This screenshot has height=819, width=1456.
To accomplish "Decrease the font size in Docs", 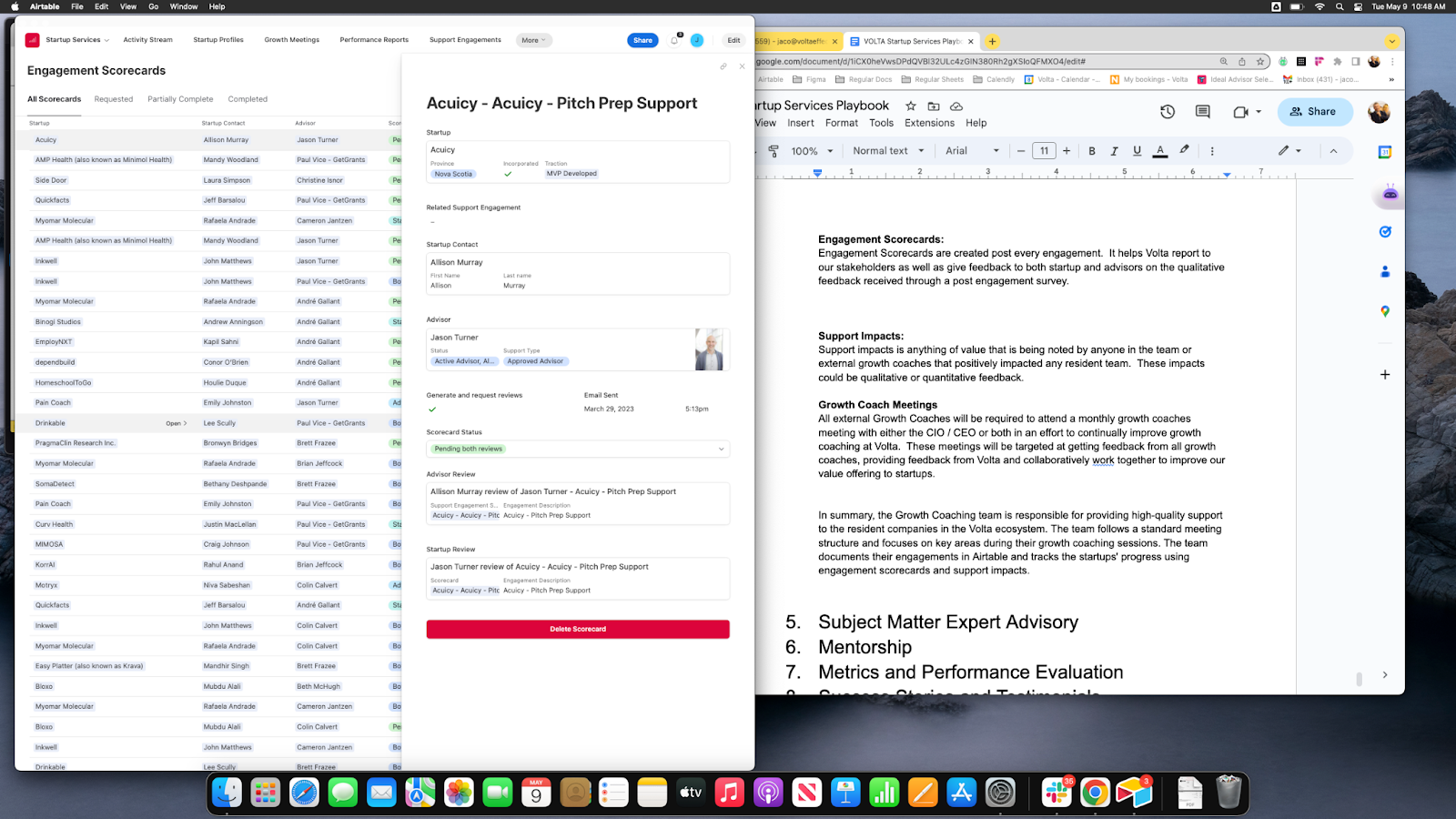I will (x=1021, y=151).
